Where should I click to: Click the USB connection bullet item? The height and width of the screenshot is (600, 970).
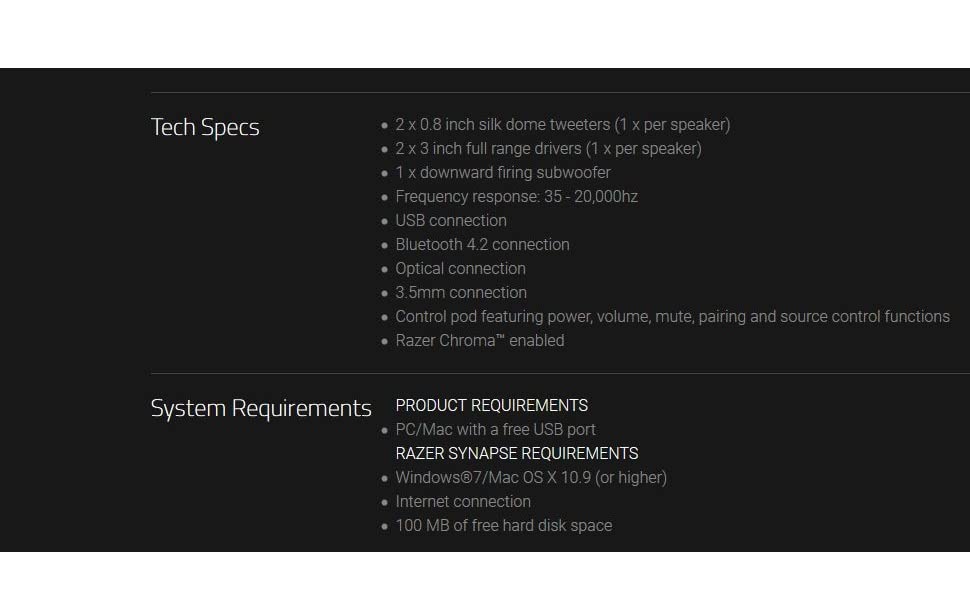[451, 221]
